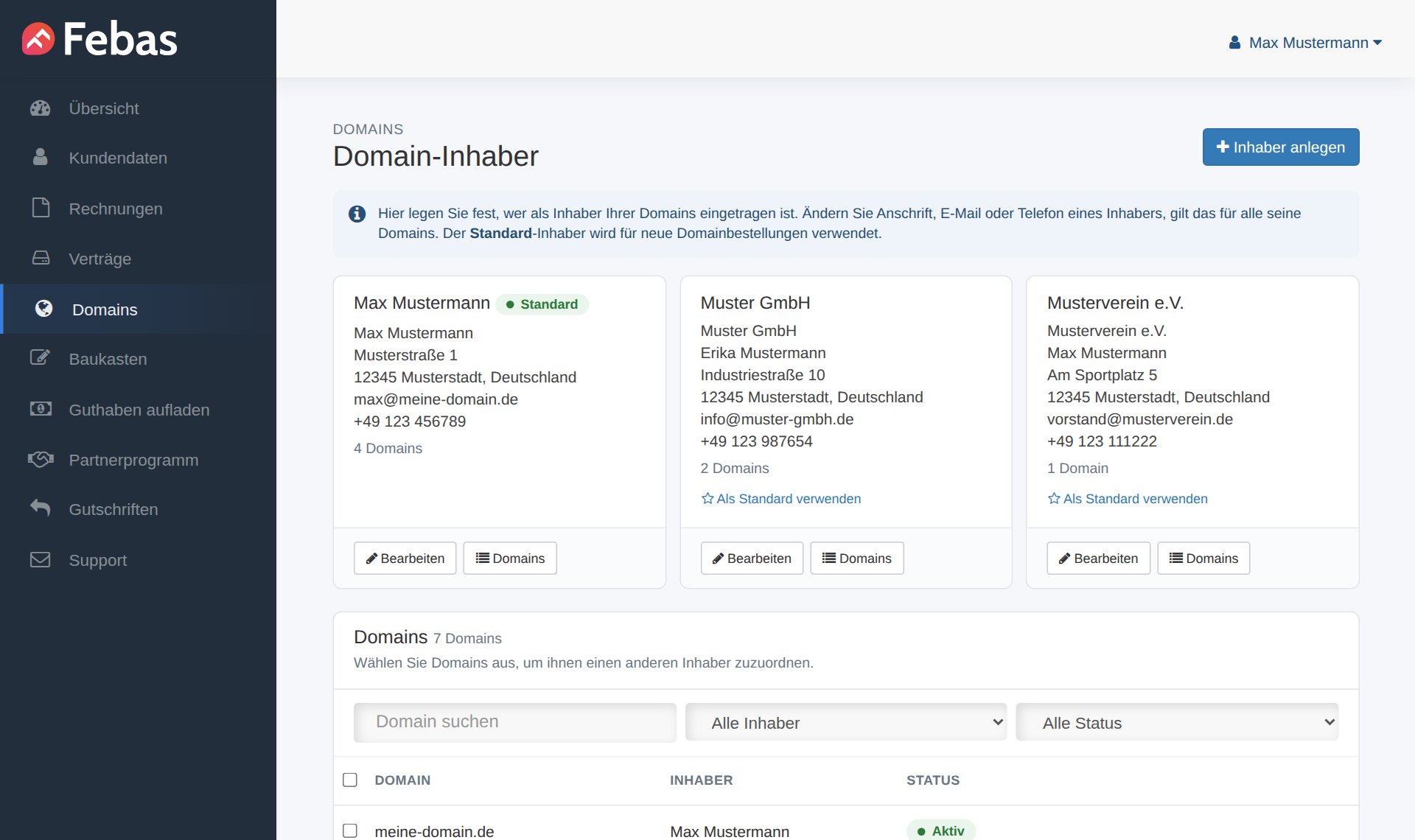The height and width of the screenshot is (840, 1415).
Task: Click Domains button on Muster GmbH card
Action: point(856,558)
